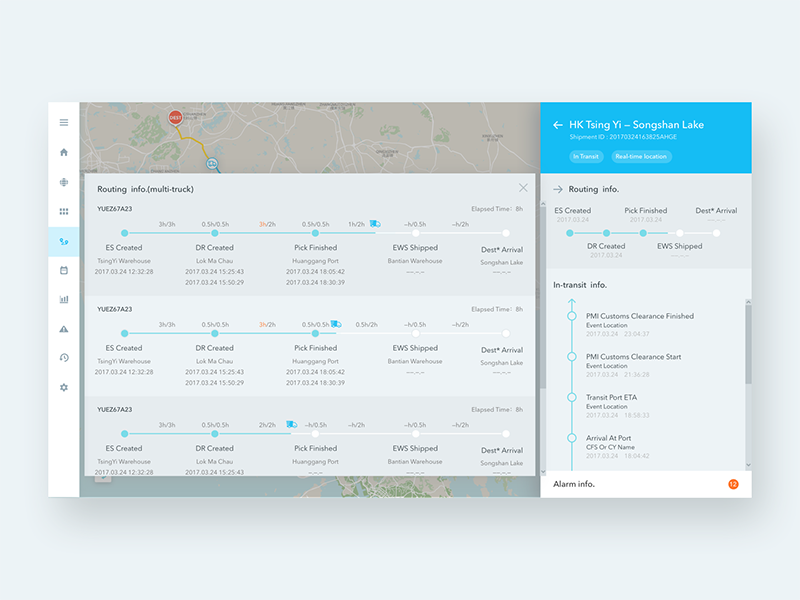Click orange 3h/2h delay in first route
800x600 pixels.
(x=267, y=224)
